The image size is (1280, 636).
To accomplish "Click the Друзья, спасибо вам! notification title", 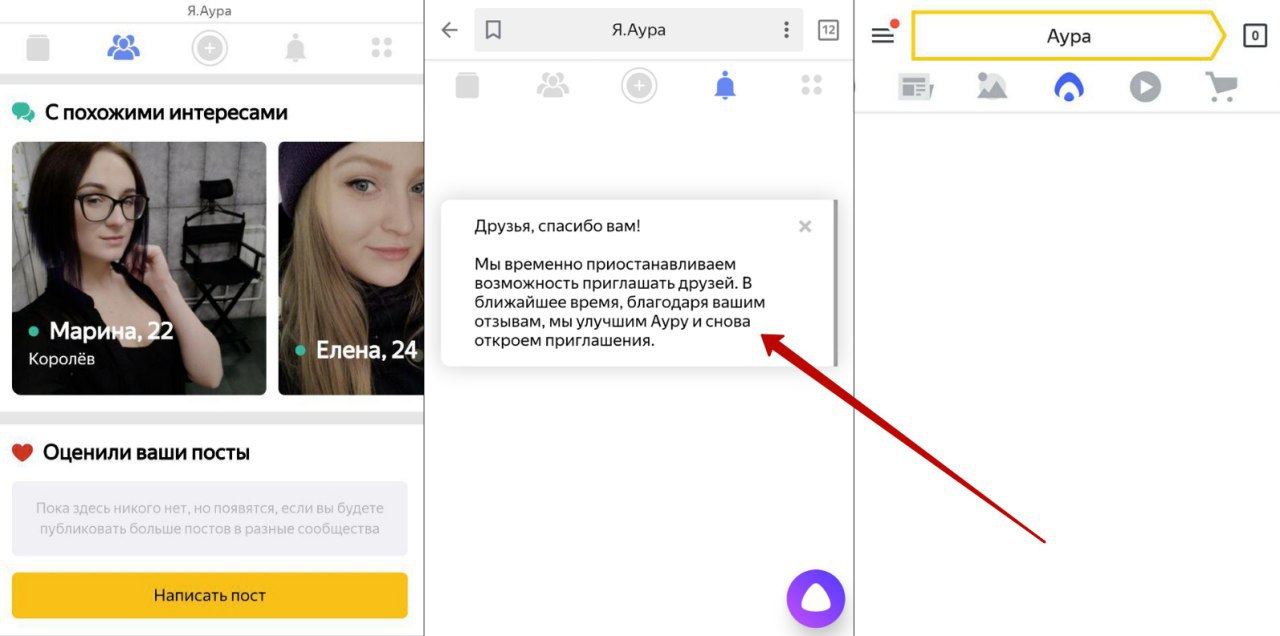I will [x=557, y=226].
